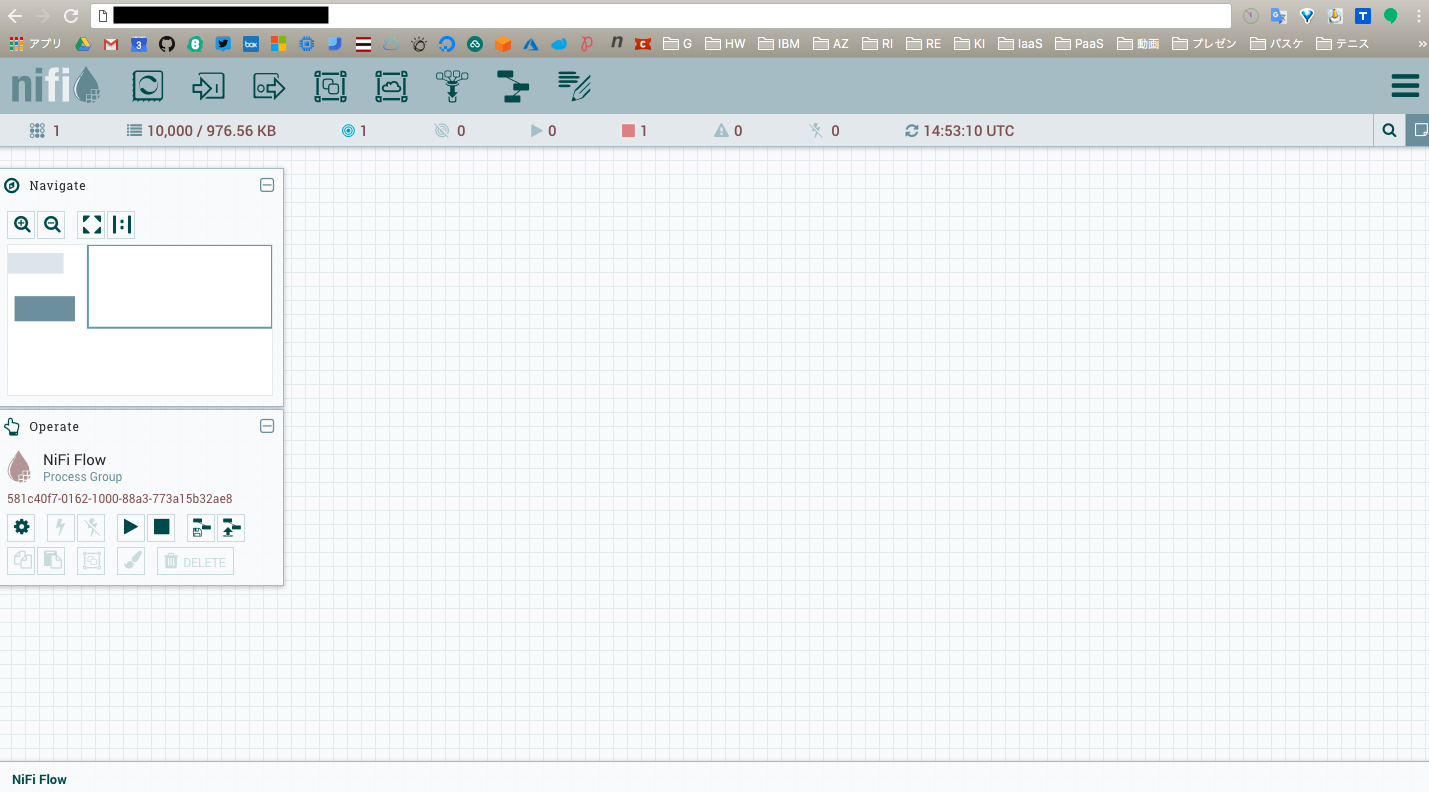
Task: Click the 14:53:10 UTC refresh time
Action: pos(960,131)
